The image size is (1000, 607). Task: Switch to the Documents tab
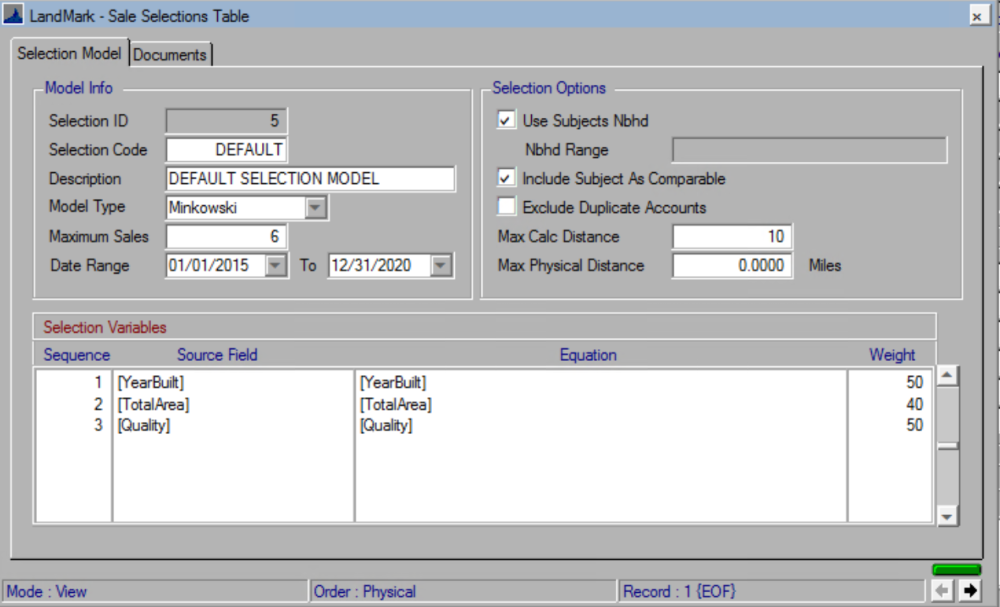point(170,54)
